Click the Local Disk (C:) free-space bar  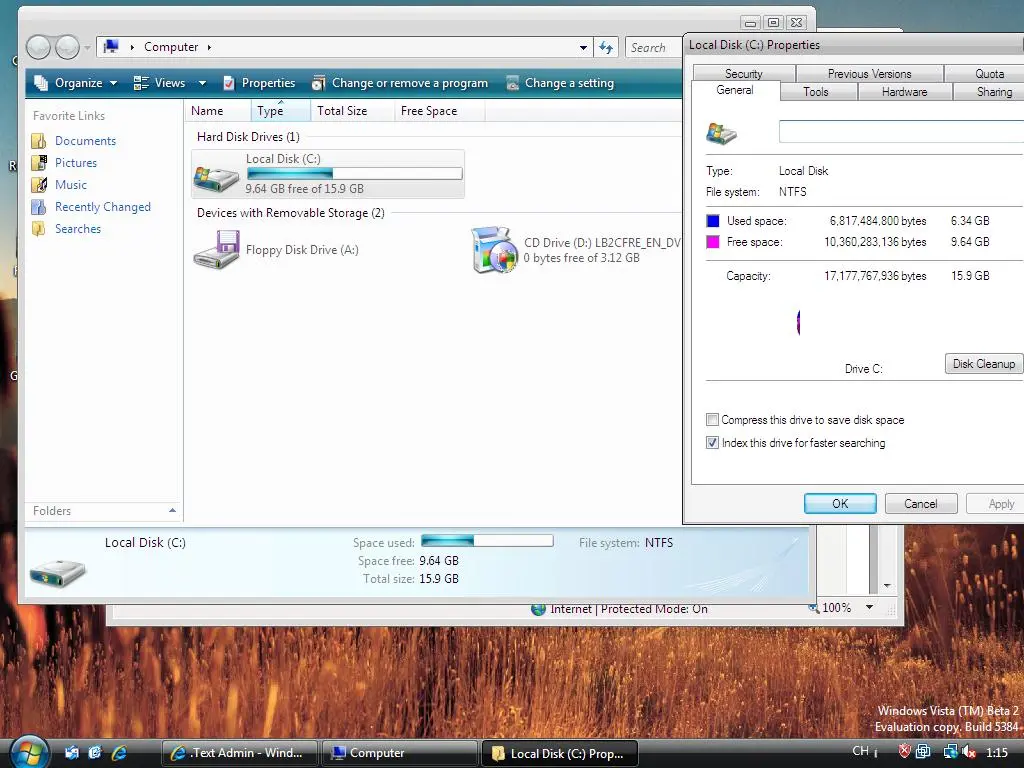click(x=355, y=173)
